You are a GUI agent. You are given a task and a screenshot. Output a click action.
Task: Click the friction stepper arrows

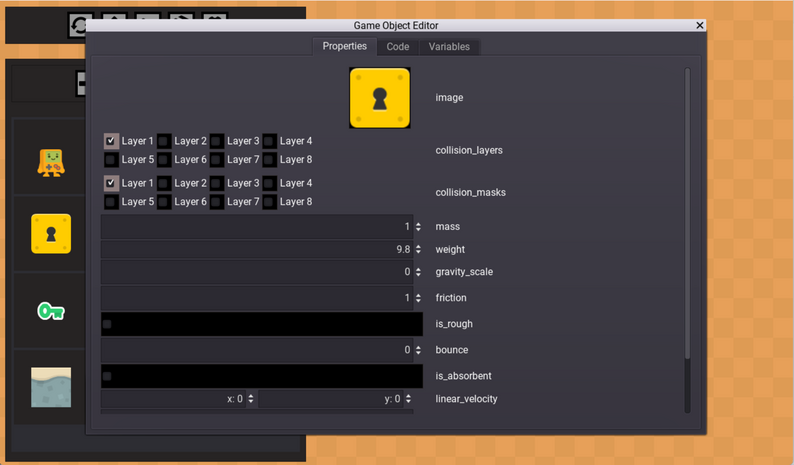[418, 298]
